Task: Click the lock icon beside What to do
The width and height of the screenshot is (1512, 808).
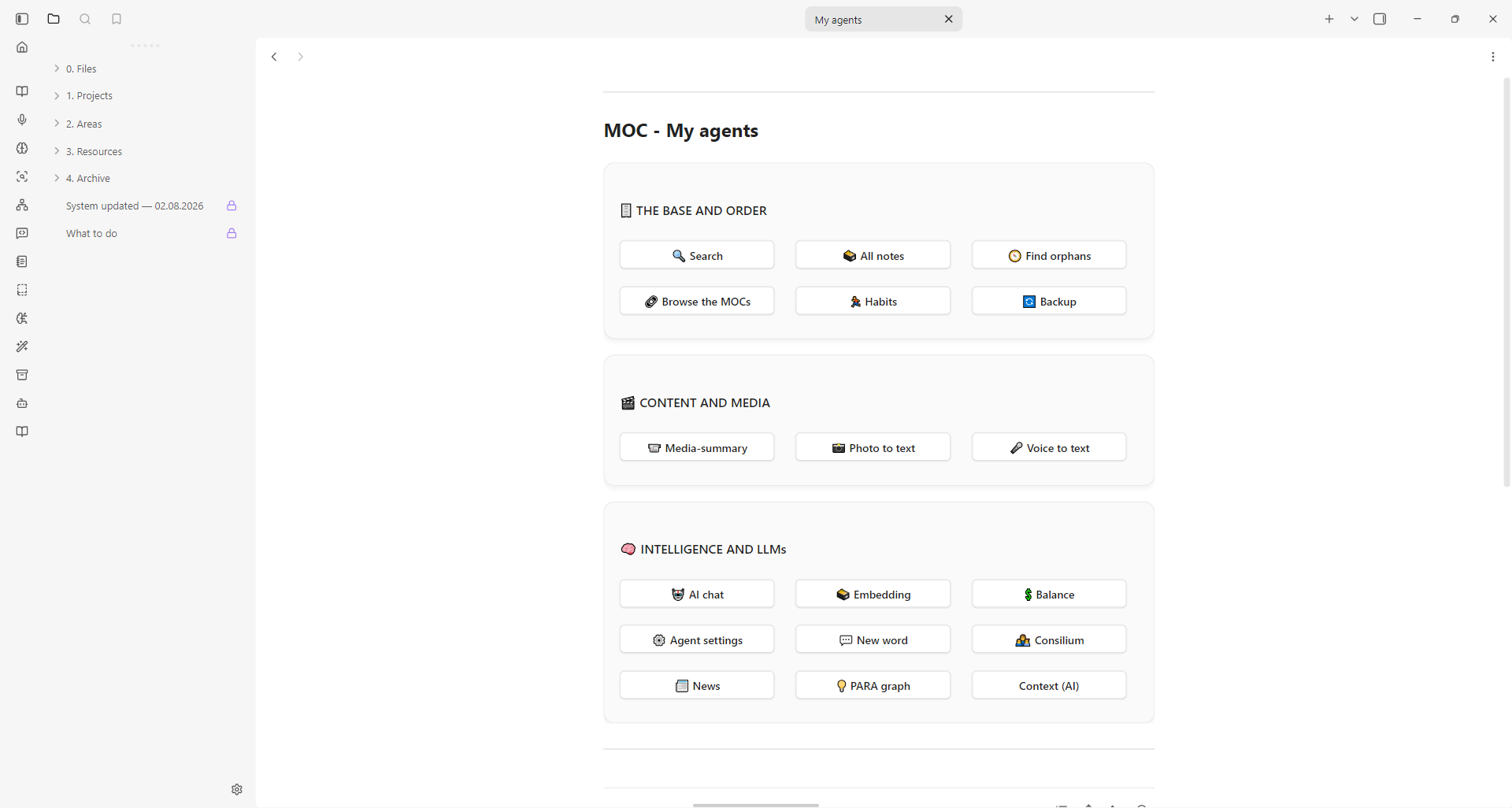Action: (232, 234)
